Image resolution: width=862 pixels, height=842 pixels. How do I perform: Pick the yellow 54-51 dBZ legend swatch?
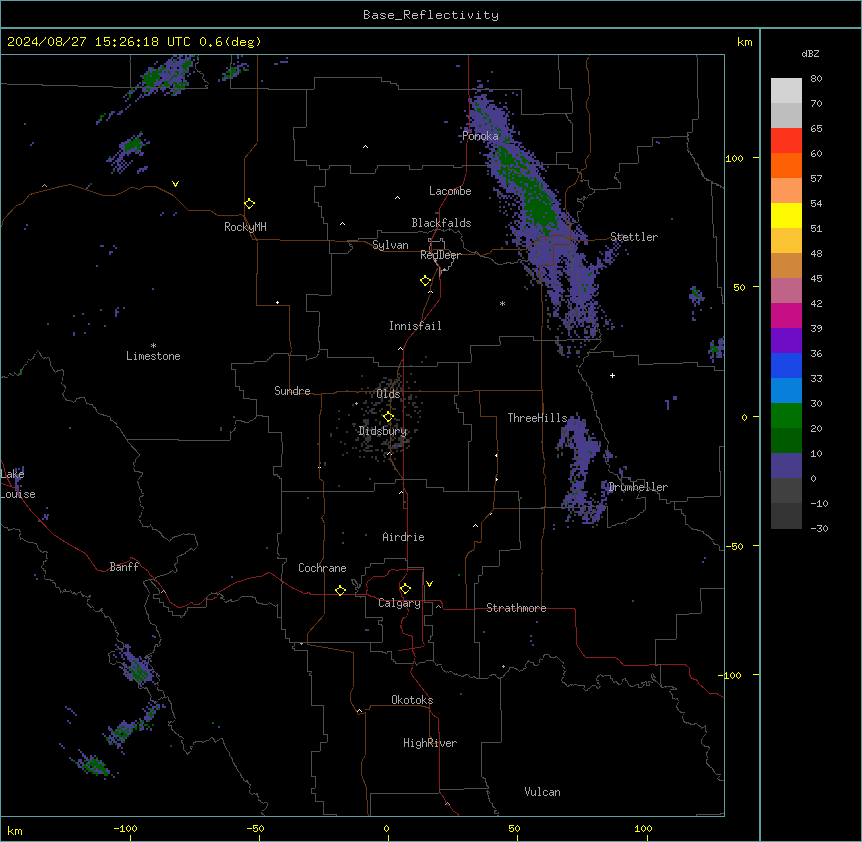pos(786,215)
